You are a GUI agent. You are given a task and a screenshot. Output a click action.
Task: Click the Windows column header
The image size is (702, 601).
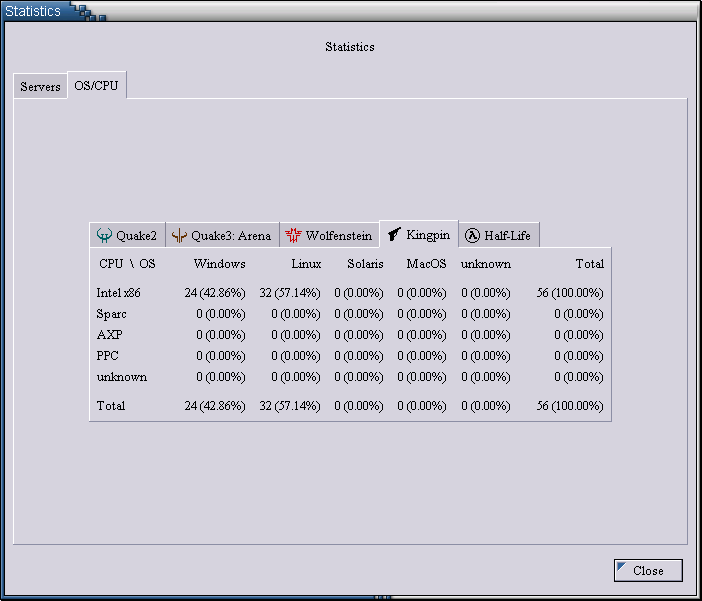(x=219, y=264)
